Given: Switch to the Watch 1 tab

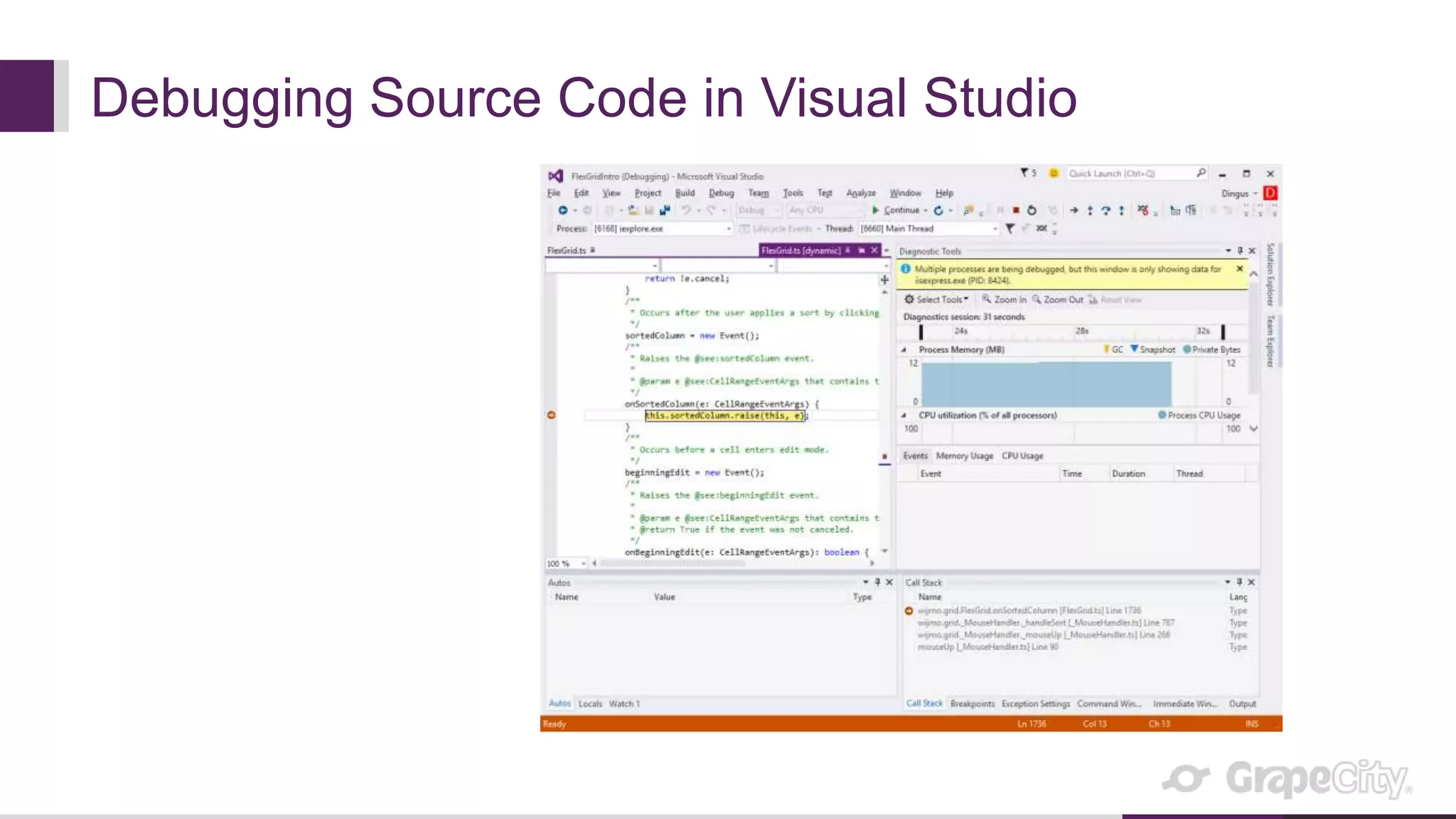Looking at the screenshot, I should tap(624, 704).
